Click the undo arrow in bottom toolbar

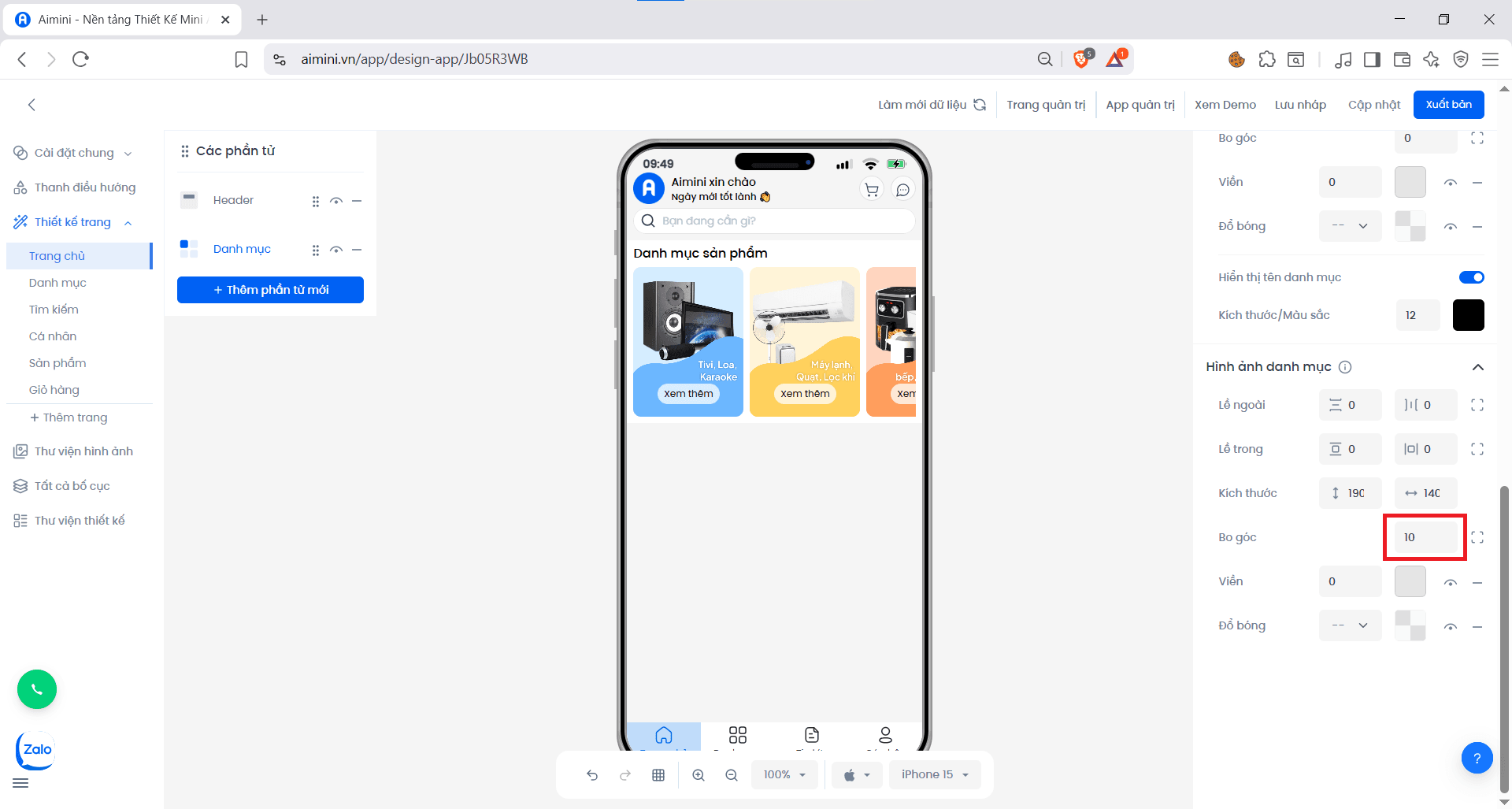click(592, 775)
